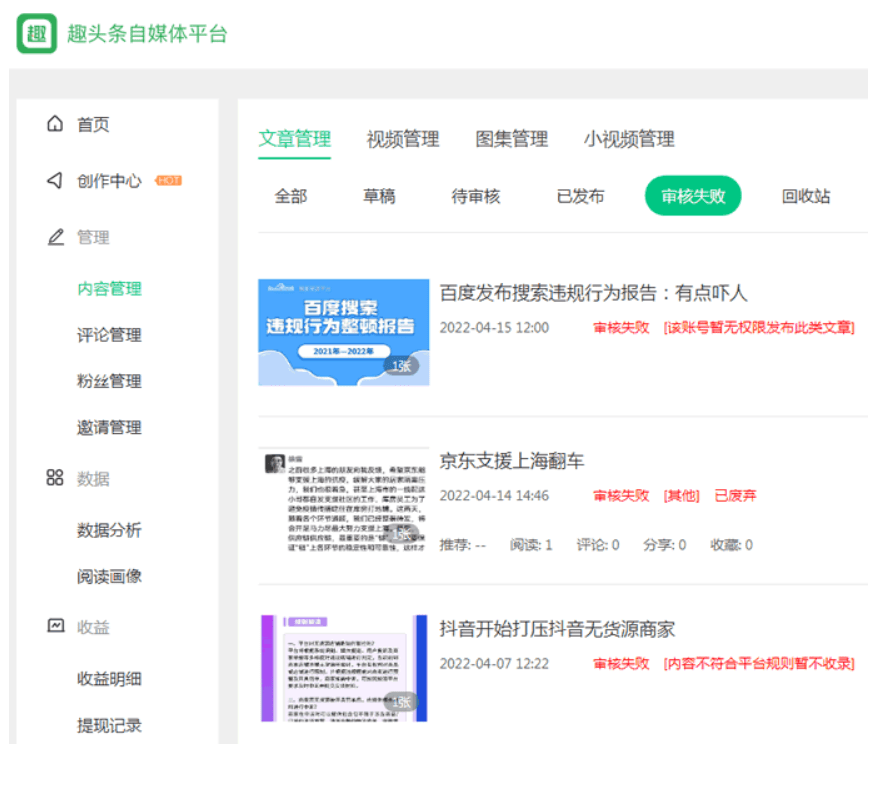
Task: Click the orange HOT badge
Action: coord(169,180)
